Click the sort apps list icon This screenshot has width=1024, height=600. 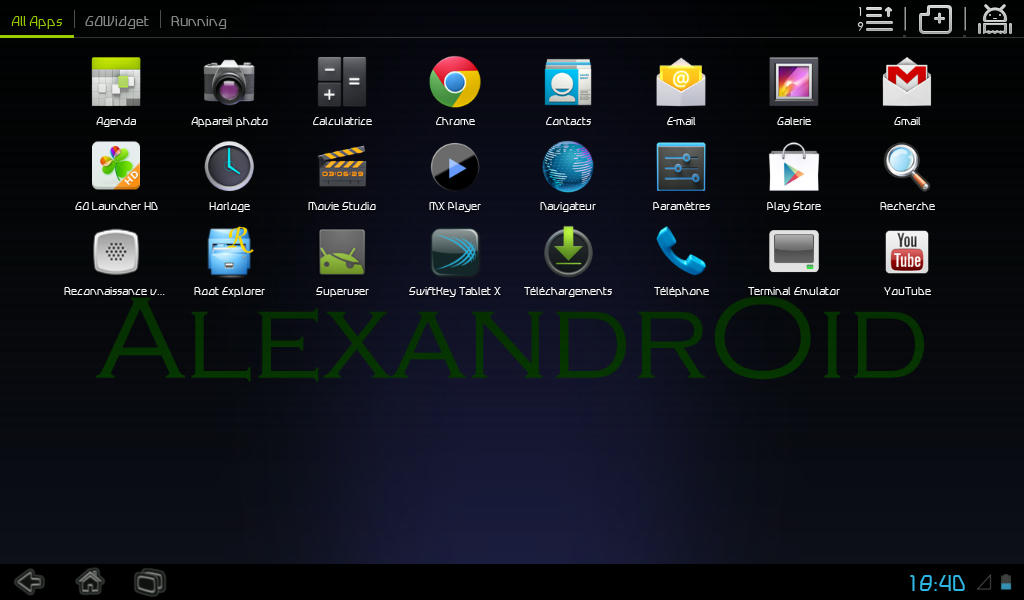click(875, 19)
